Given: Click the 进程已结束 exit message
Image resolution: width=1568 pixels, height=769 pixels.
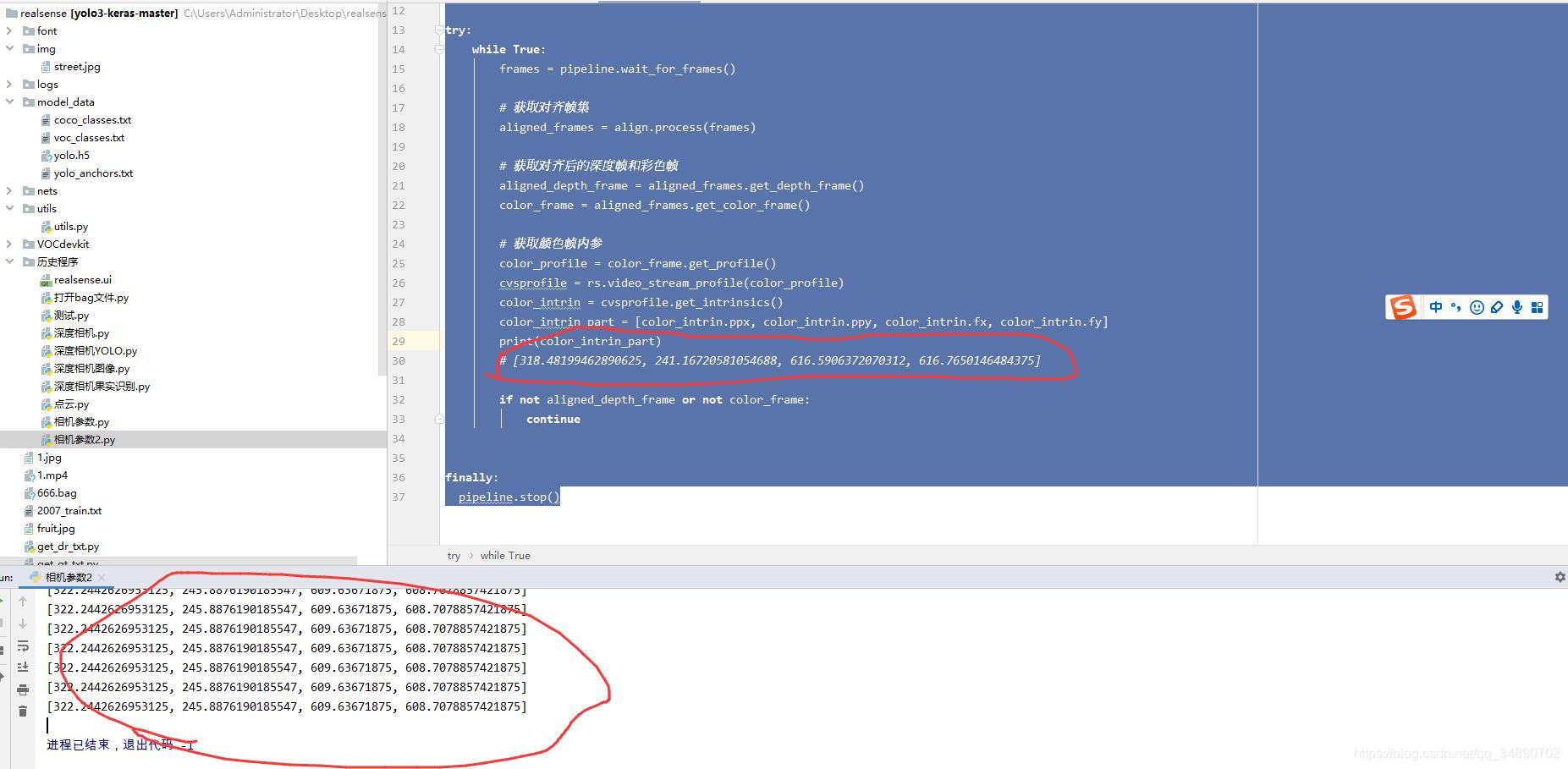Looking at the screenshot, I should 120,744.
